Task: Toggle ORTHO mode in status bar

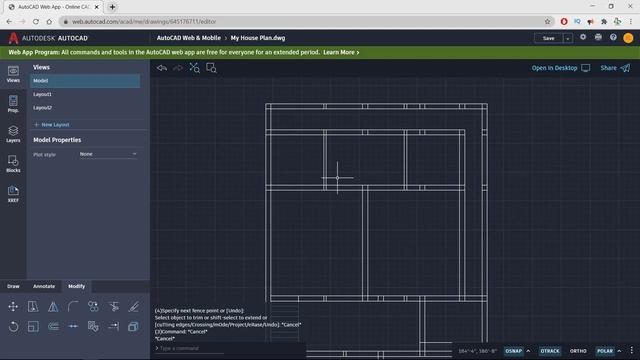Action: click(578, 351)
